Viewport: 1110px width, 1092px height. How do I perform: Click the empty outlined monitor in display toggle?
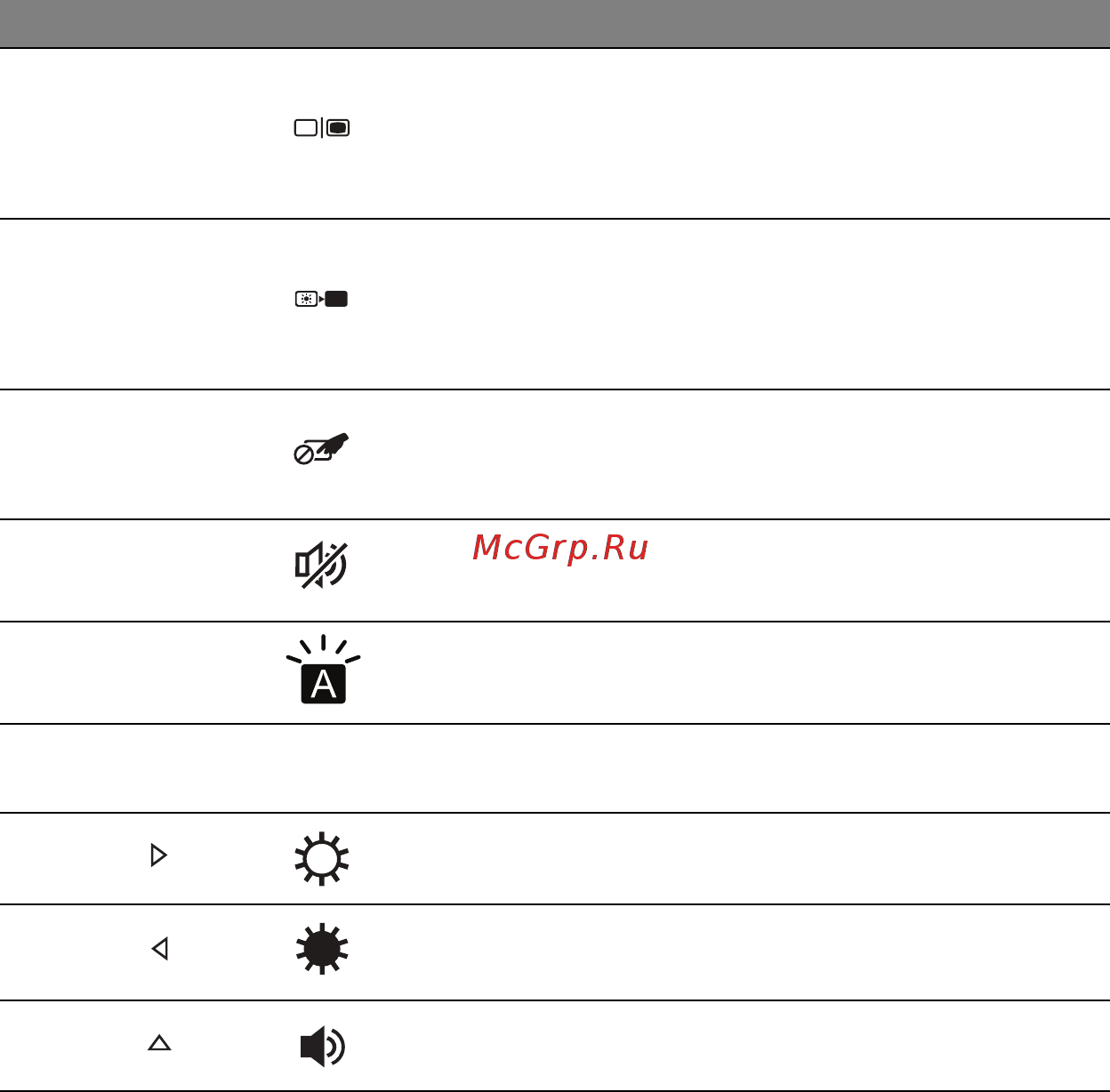(x=306, y=128)
